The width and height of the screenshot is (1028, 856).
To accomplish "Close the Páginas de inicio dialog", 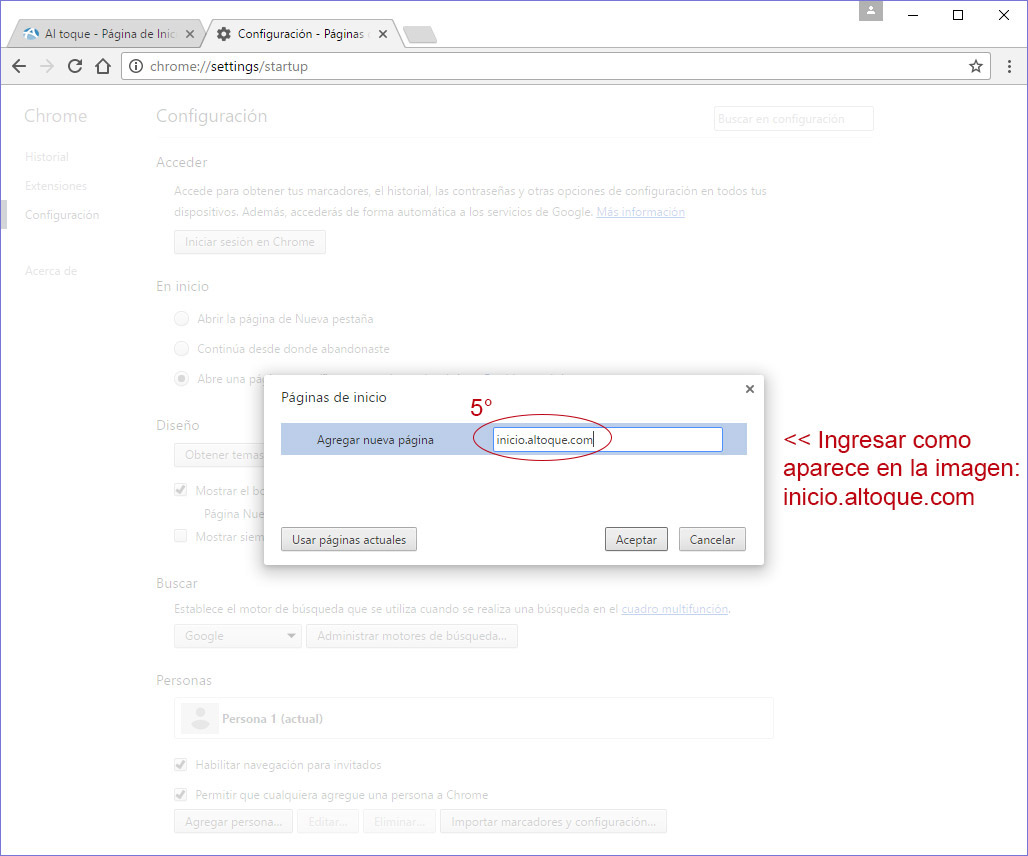I will pos(750,389).
